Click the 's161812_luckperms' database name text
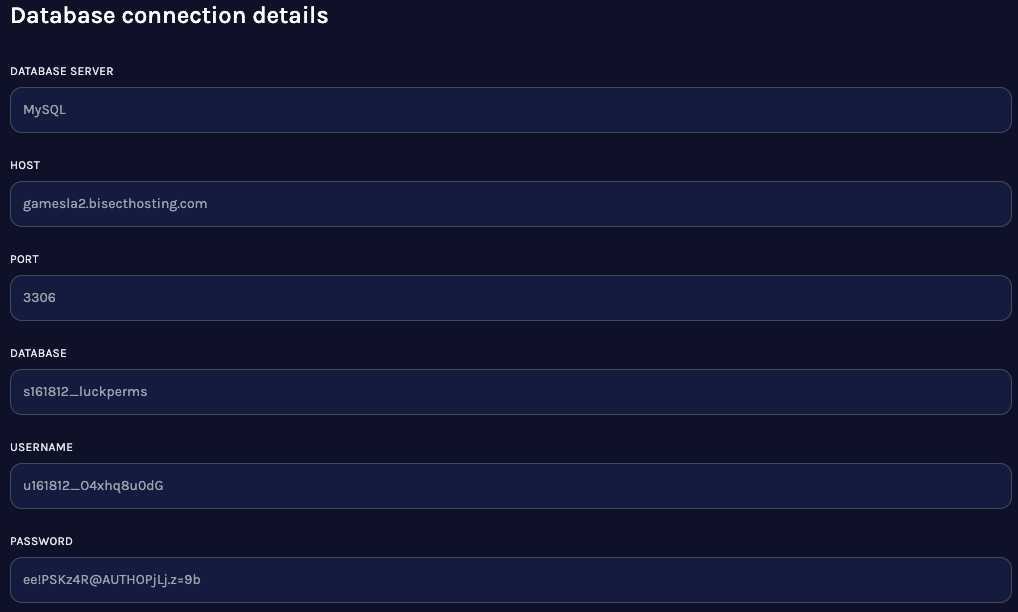This screenshot has width=1018, height=612. tap(85, 392)
